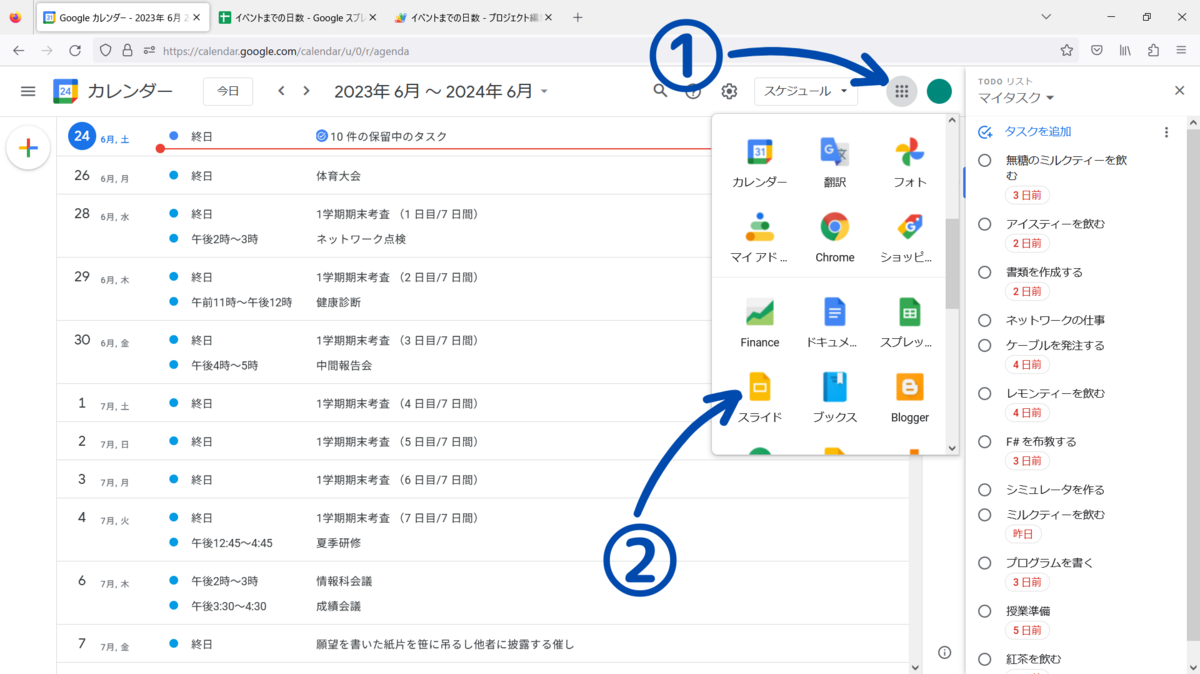Image resolution: width=1200 pixels, height=674 pixels.
Task: Open the calendar main hamburger menu
Action: (x=28, y=91)
